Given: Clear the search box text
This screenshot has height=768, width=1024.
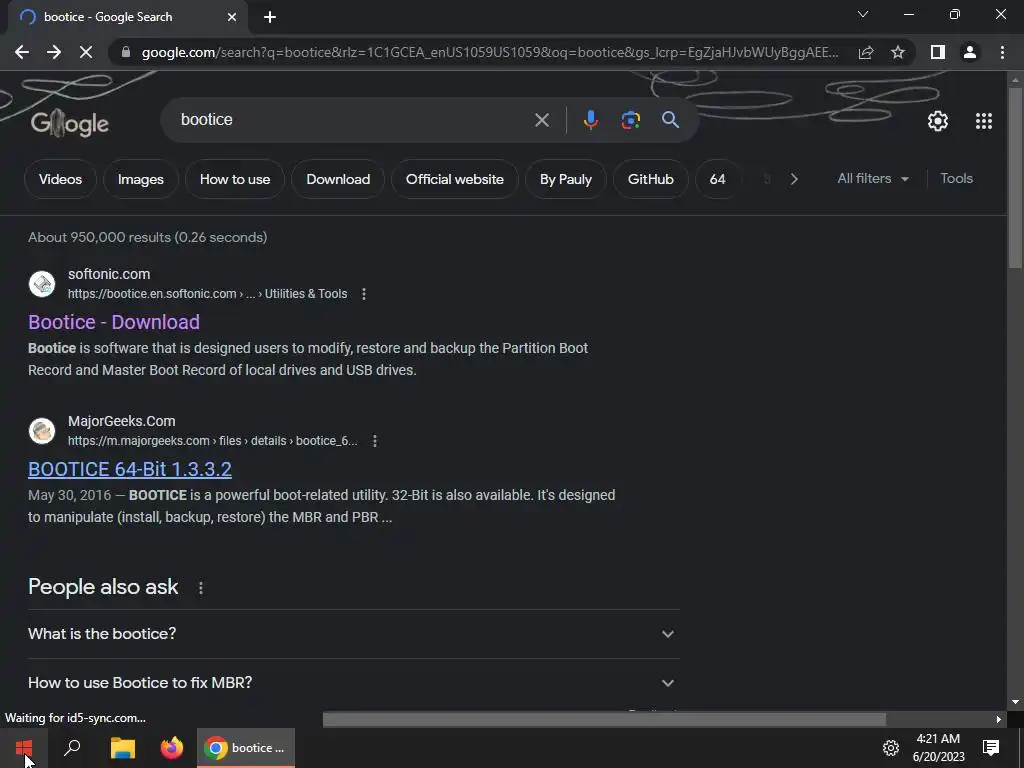Looking at the screenshot, I should [x=541, y=120].
